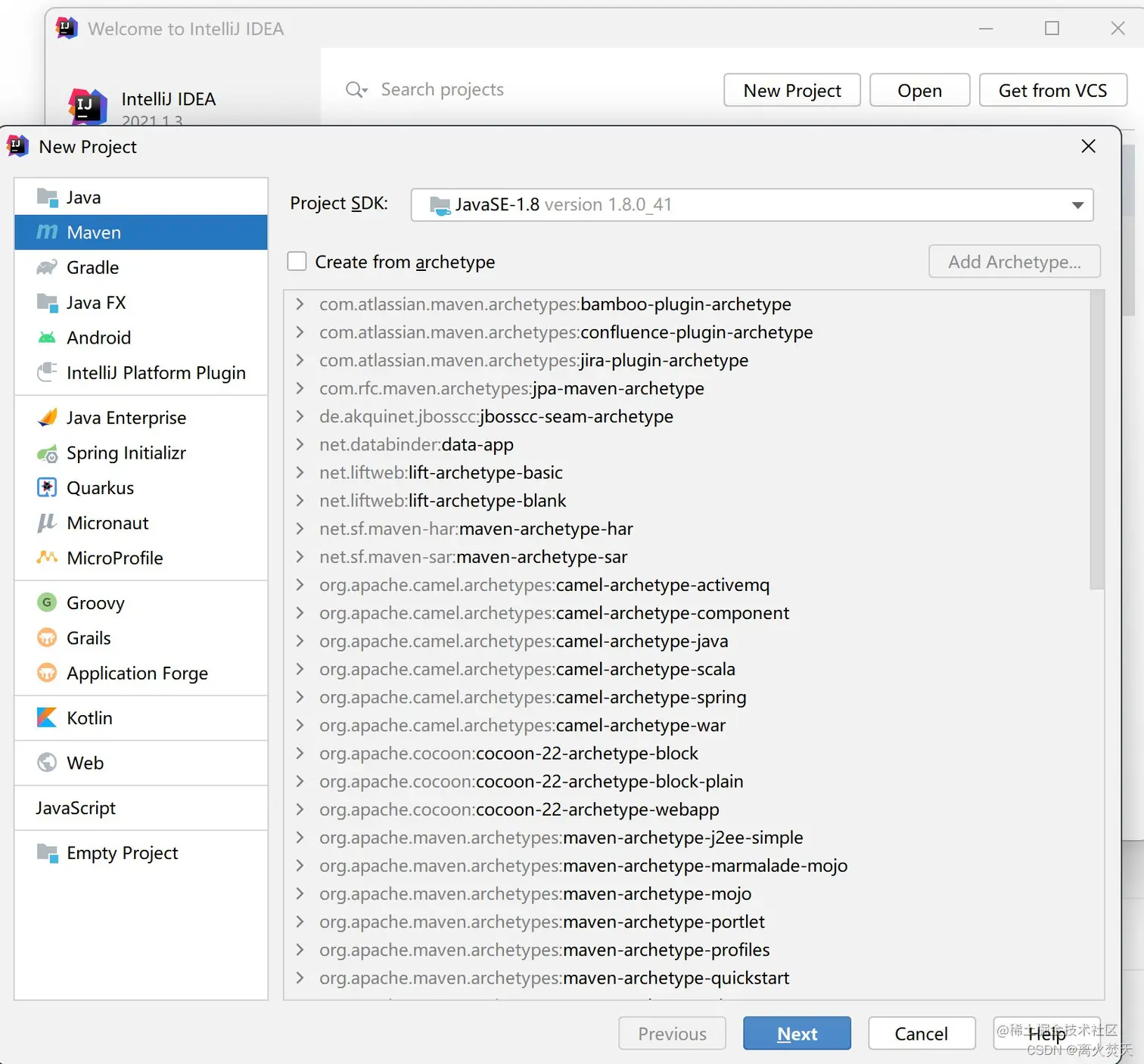Click the Java Enterprise icon

pyautogui.click(x=47, y=417)
